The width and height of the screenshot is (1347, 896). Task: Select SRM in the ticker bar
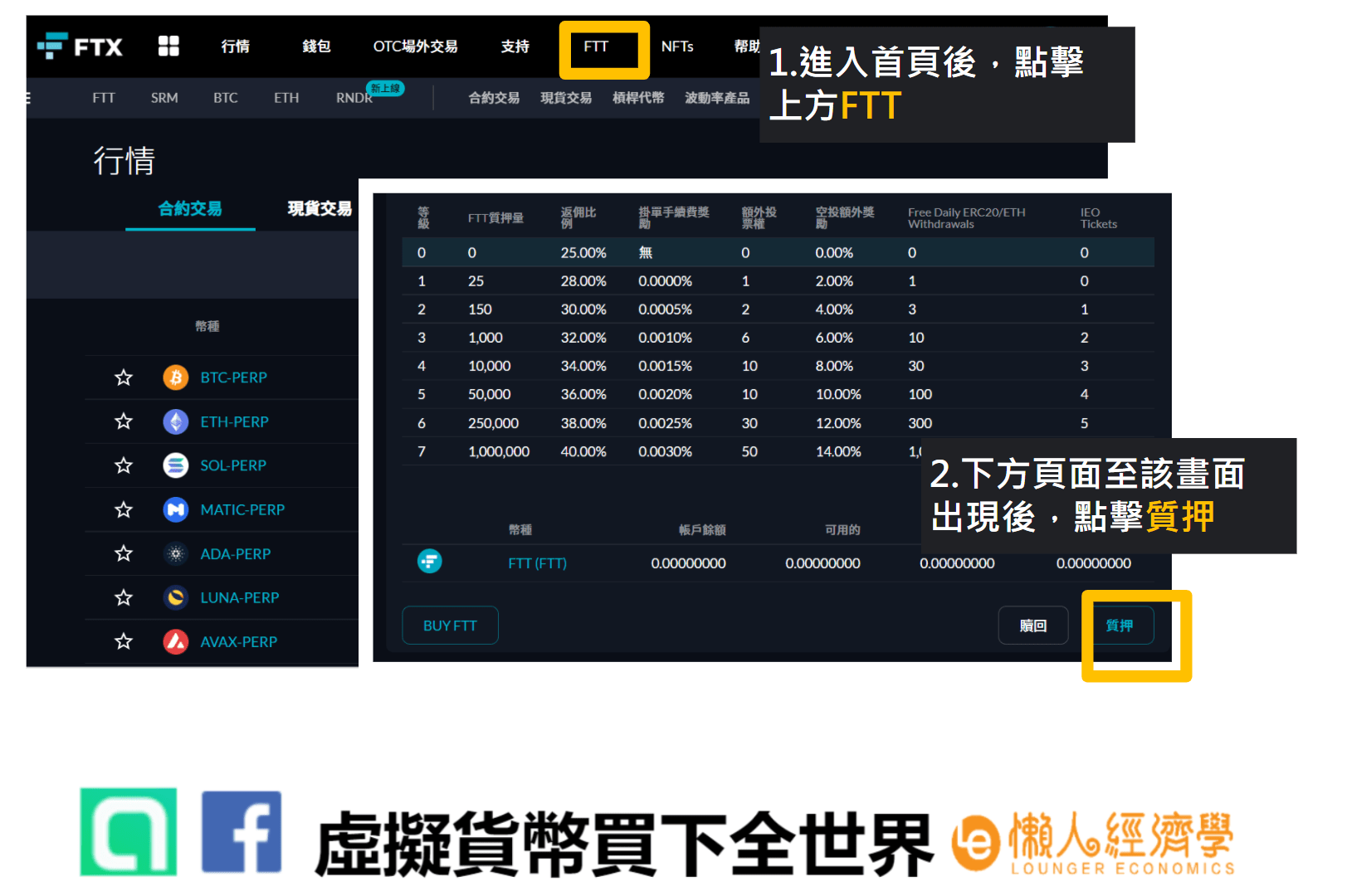[x=164, y=98]
